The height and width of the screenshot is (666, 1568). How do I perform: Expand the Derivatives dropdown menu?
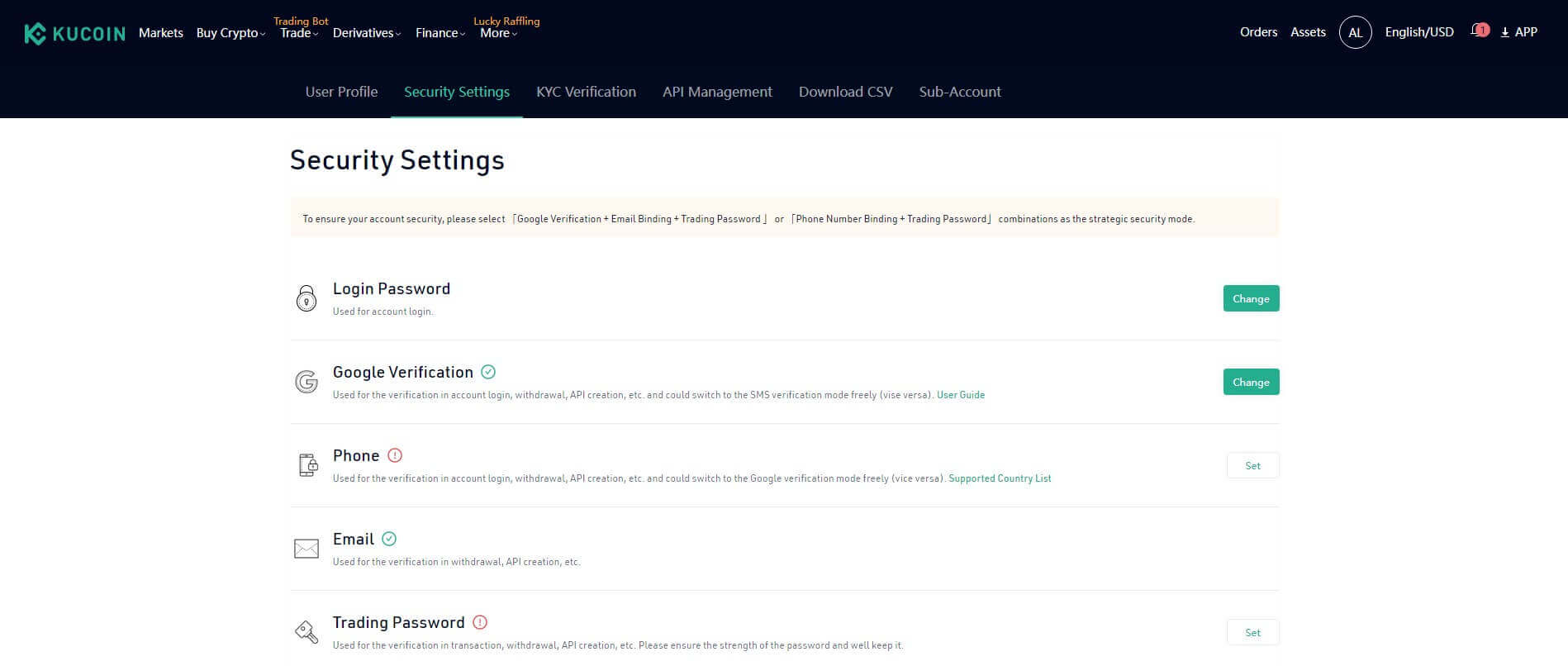pyautogui.click(x=366, y=33)
